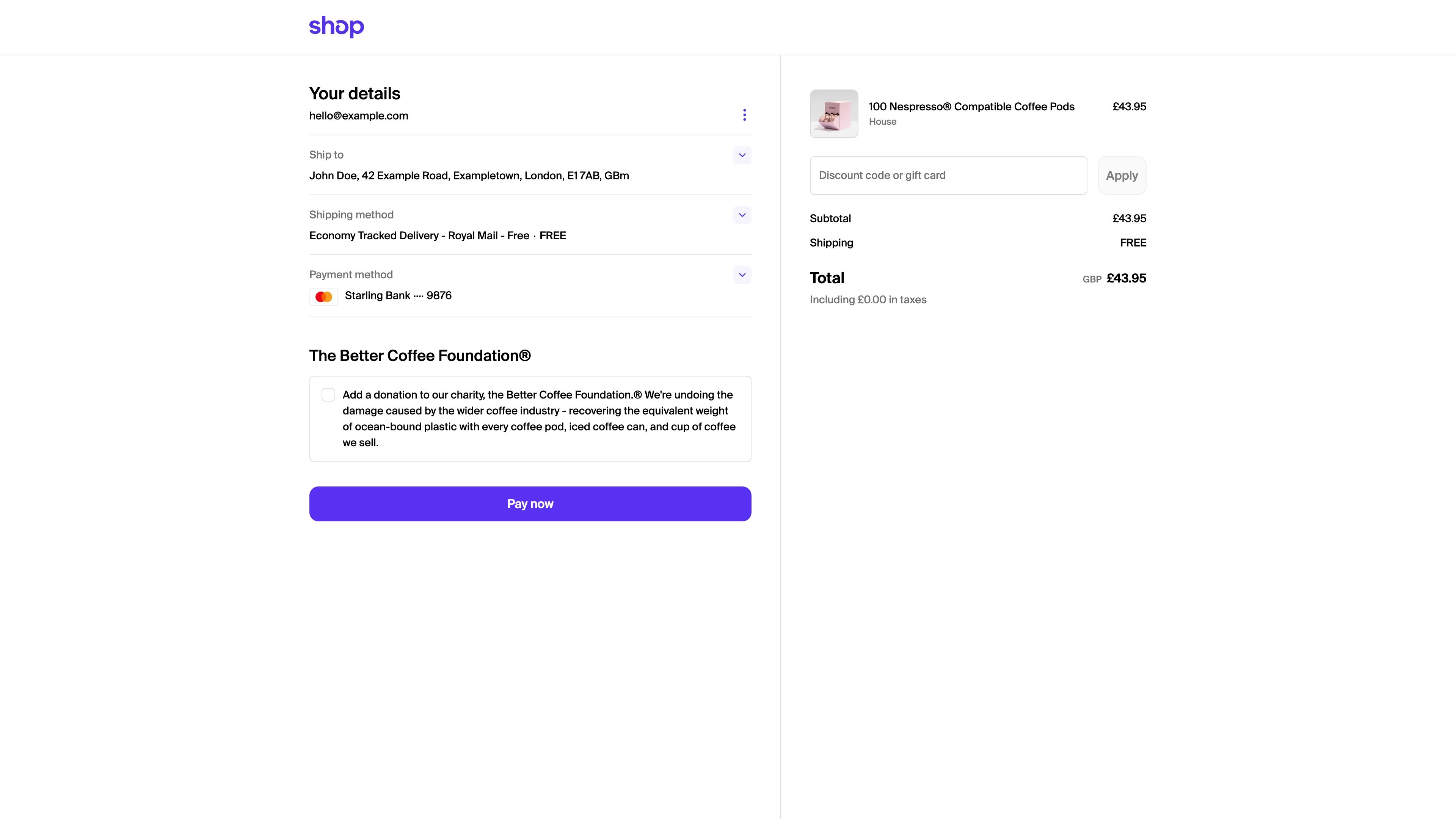Image resolution: width=1456 pixels, height=819 pixels.
Task: Tick the Better Coffee Foundation donation checkbox
Action: pyautogui.click(x=328, y=394)
